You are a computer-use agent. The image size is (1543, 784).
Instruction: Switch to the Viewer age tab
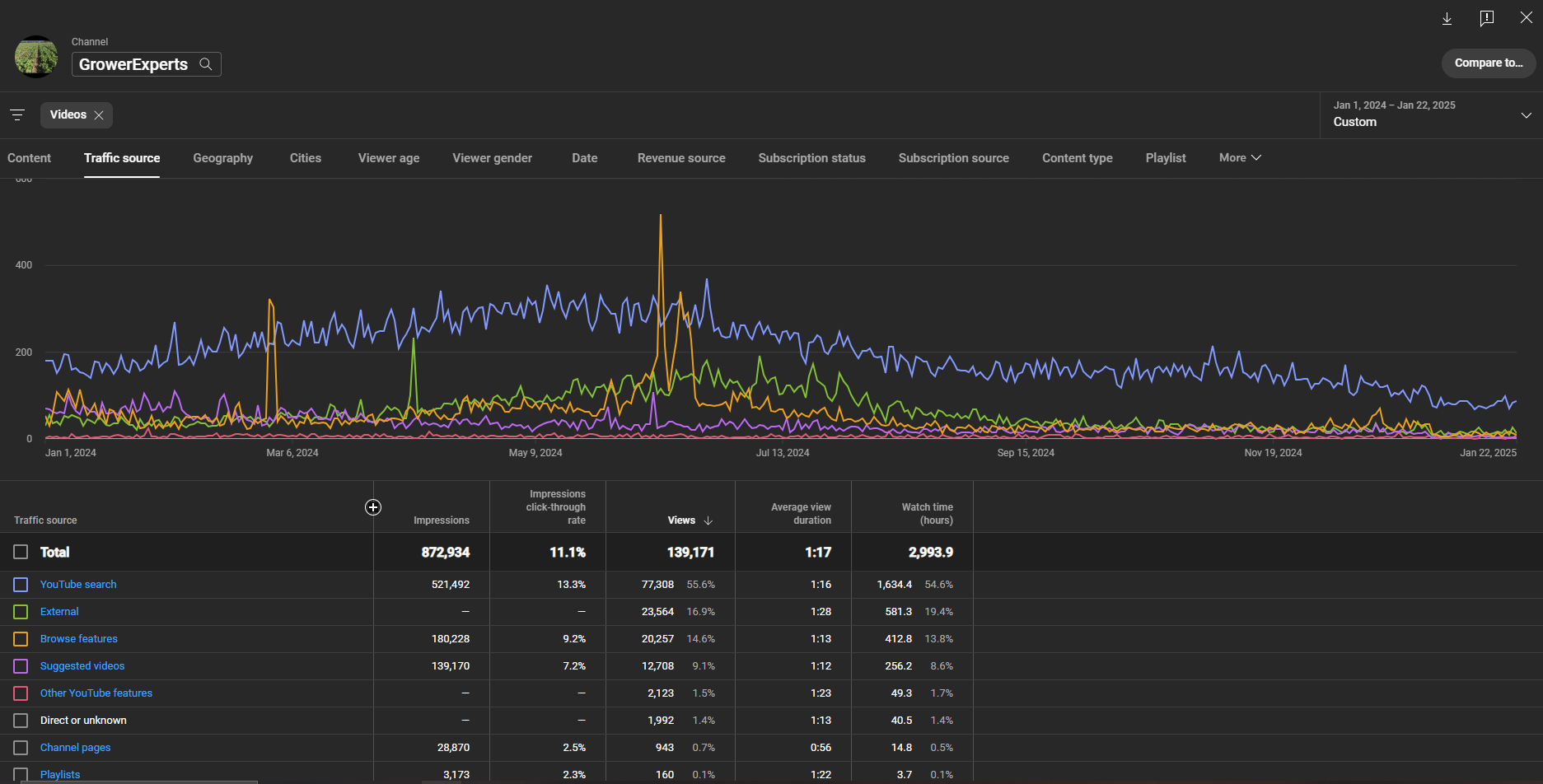click(x=389, y=158)
